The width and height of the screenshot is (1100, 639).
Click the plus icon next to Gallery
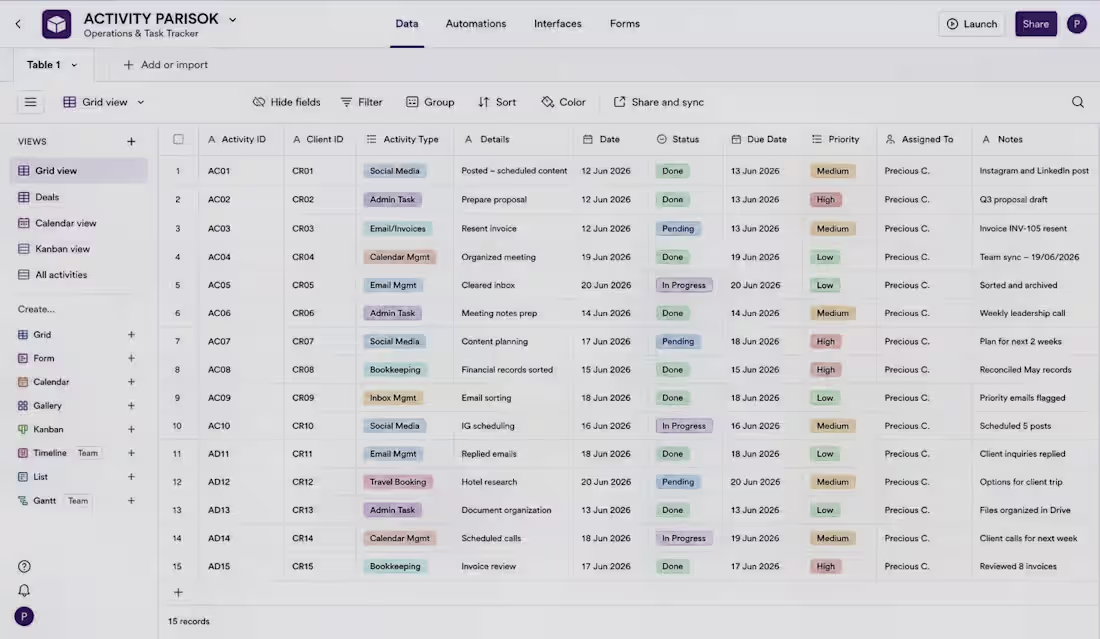click(x=131, y=406)
